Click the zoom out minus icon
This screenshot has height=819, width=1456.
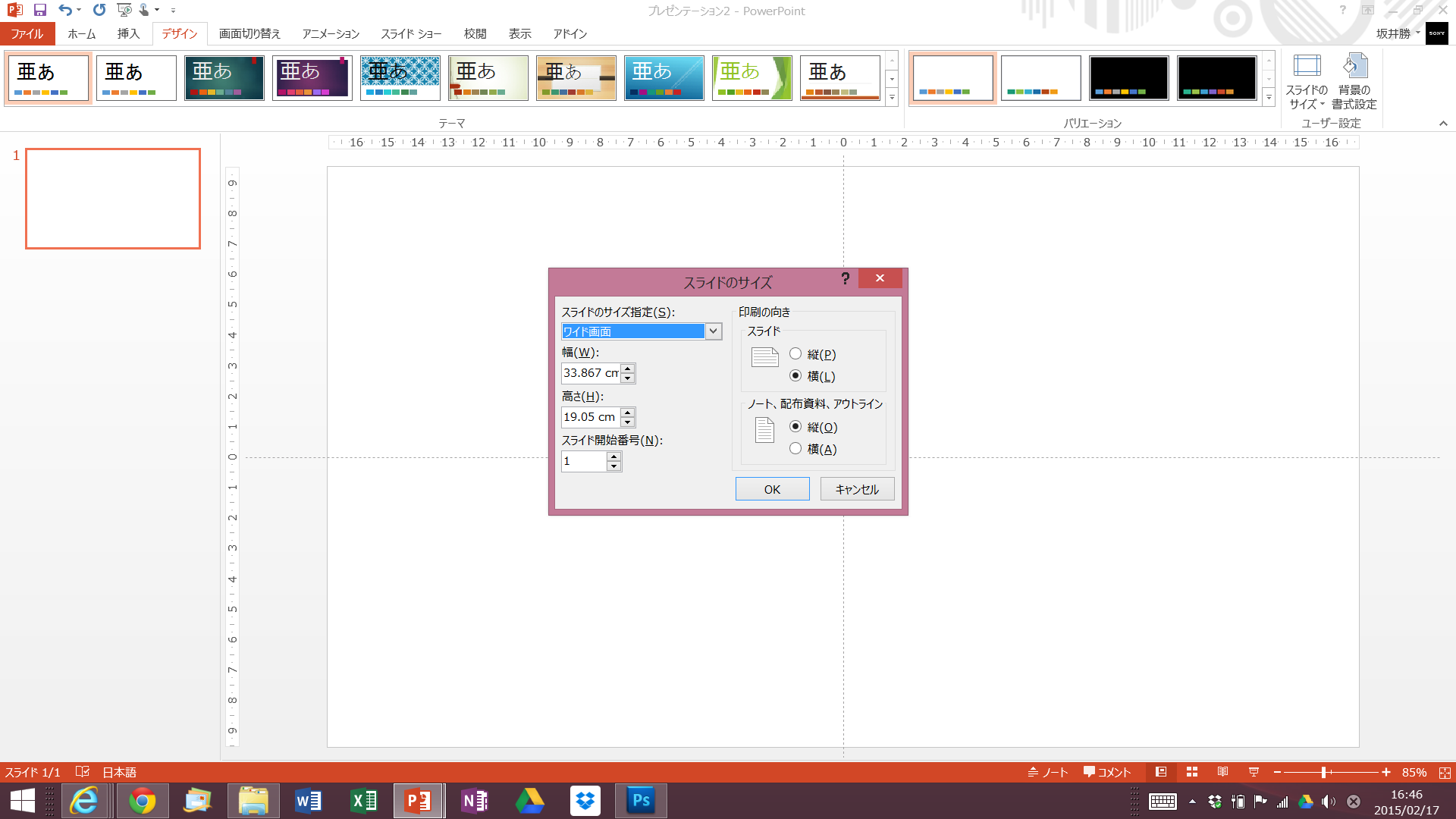click(1277, 772)
